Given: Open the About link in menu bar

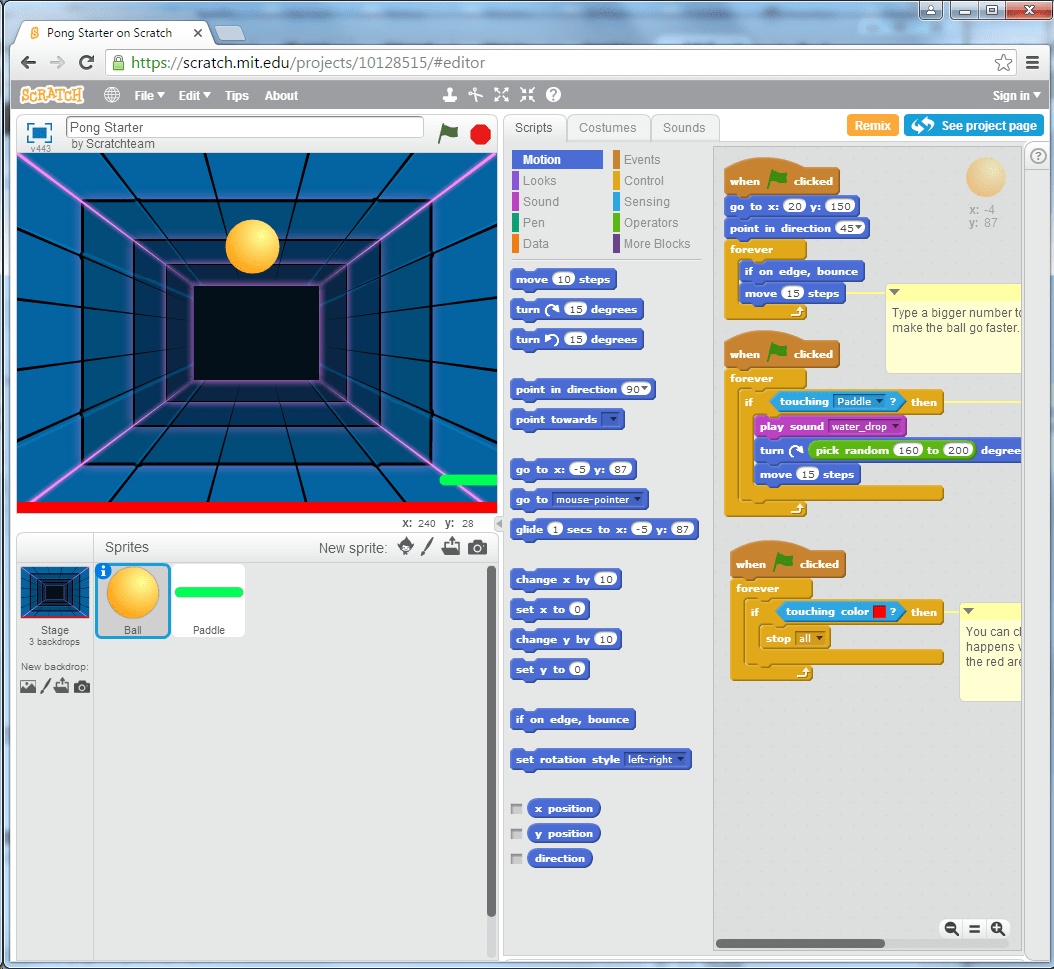Looking at the screenshot, I should pyautogui.click(x=281, y=95).
